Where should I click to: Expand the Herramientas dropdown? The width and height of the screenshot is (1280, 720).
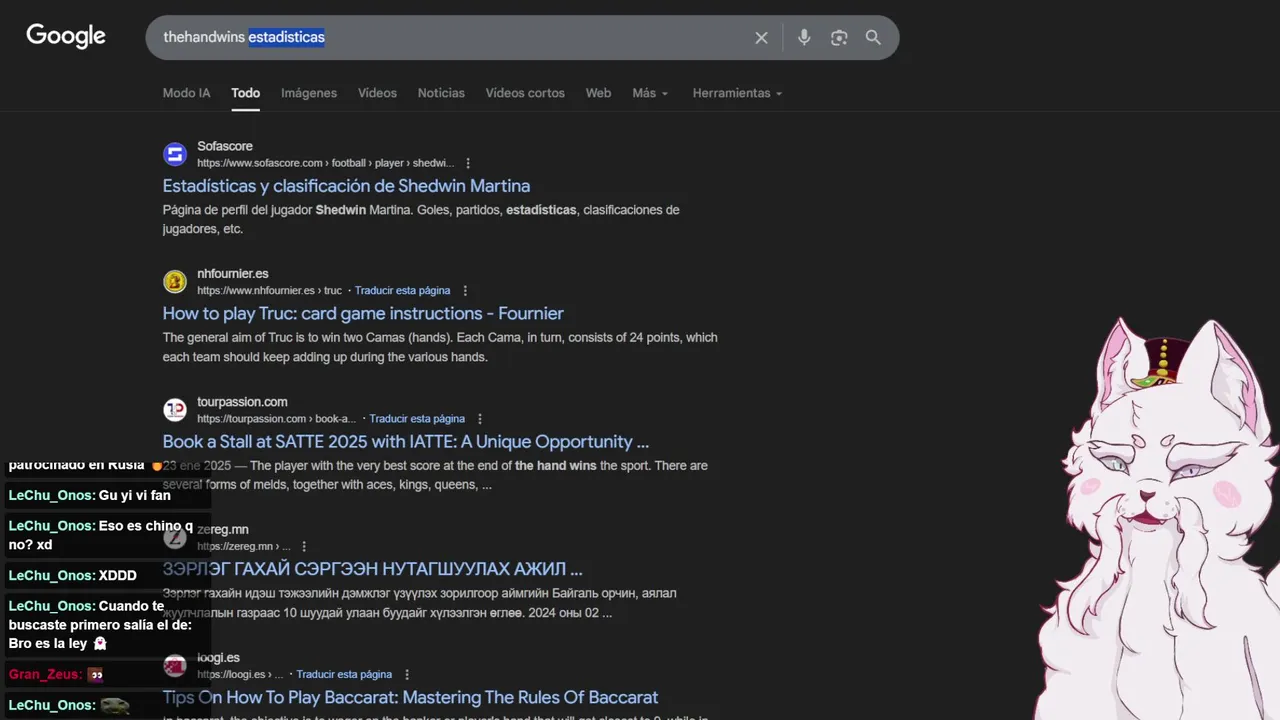[737, 93]
